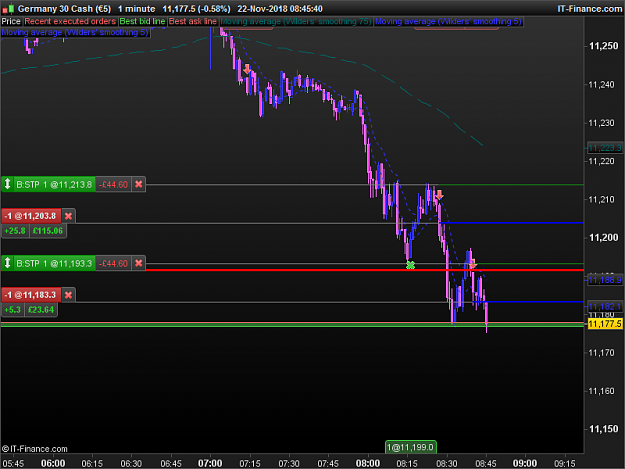Click the 09:00 time axis label
625x469 pixels.
tap(525, 463)
